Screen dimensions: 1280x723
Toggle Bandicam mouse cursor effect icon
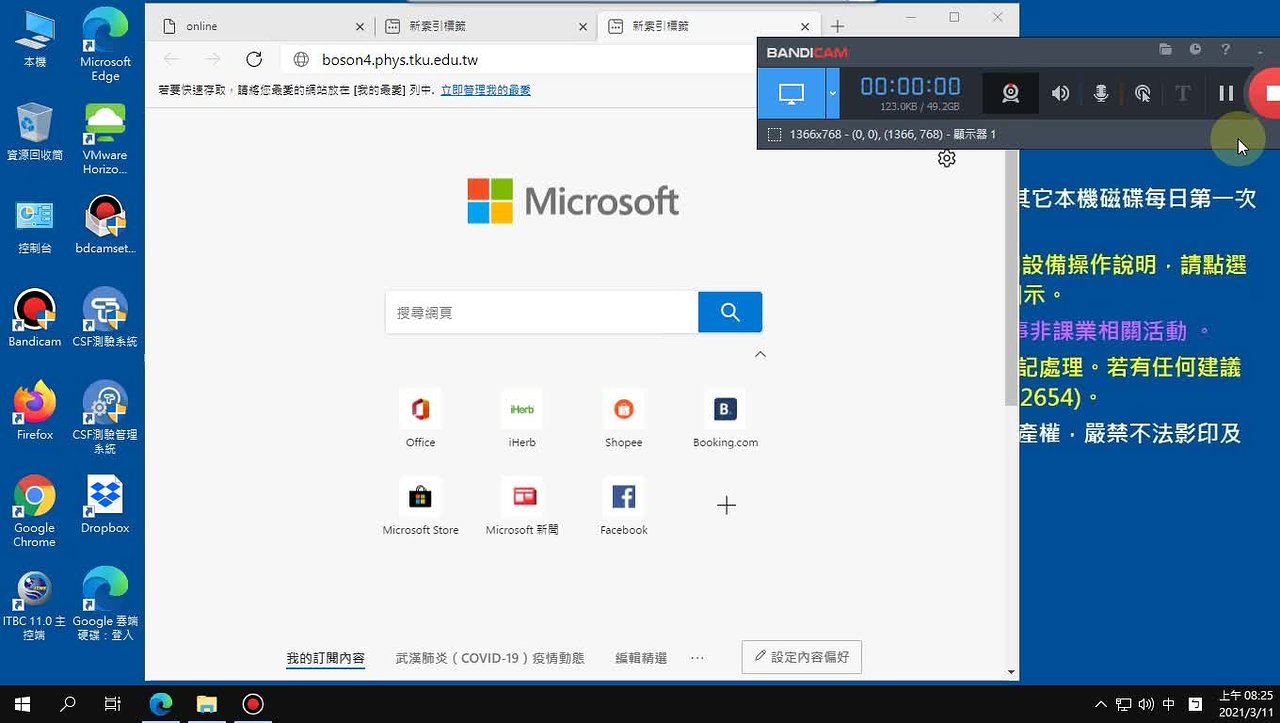click(1142, 93)
